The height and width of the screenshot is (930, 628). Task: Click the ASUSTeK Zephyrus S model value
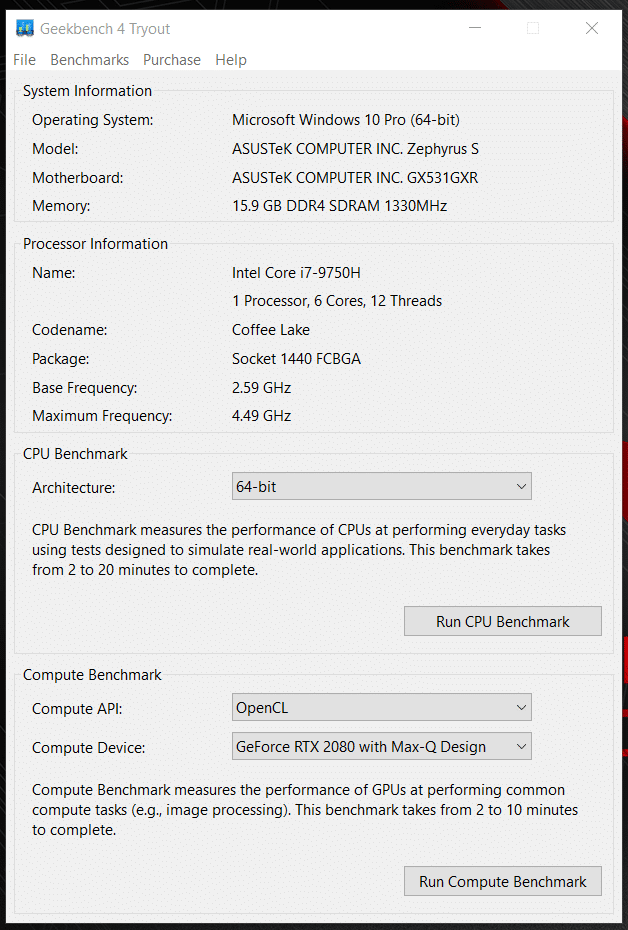tap(355, 149)
